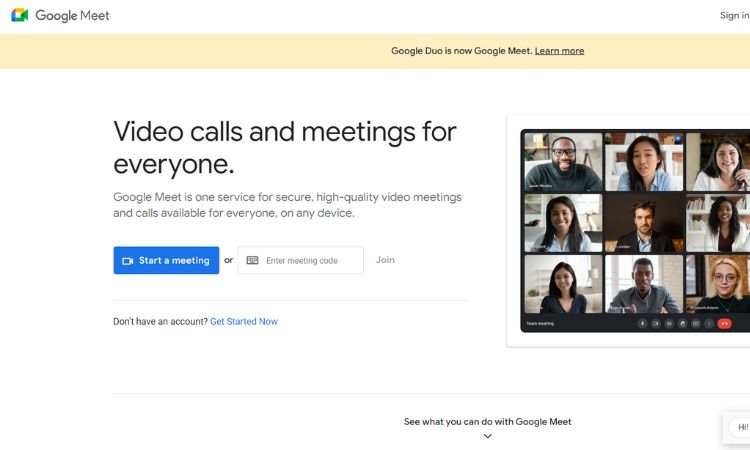The image size is (750, 450).
Task: Click the raise-hand icon in the preview toolbar
Action: pos(683,324)
